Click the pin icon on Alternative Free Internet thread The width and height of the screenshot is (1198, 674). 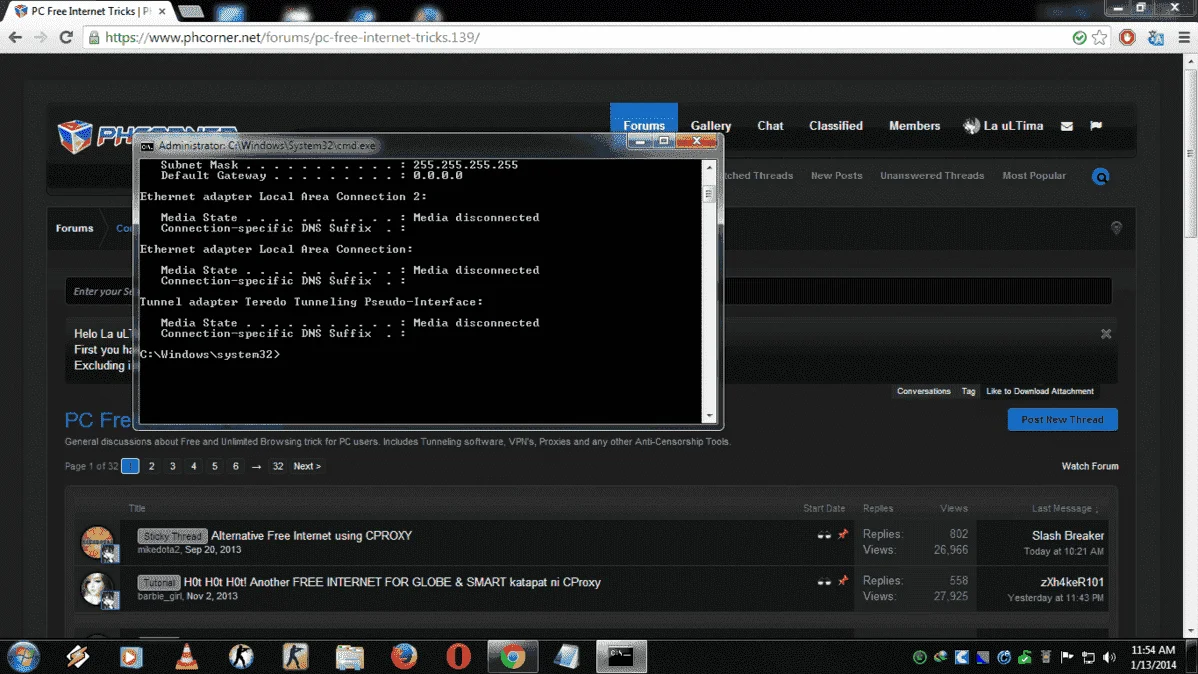843,535
